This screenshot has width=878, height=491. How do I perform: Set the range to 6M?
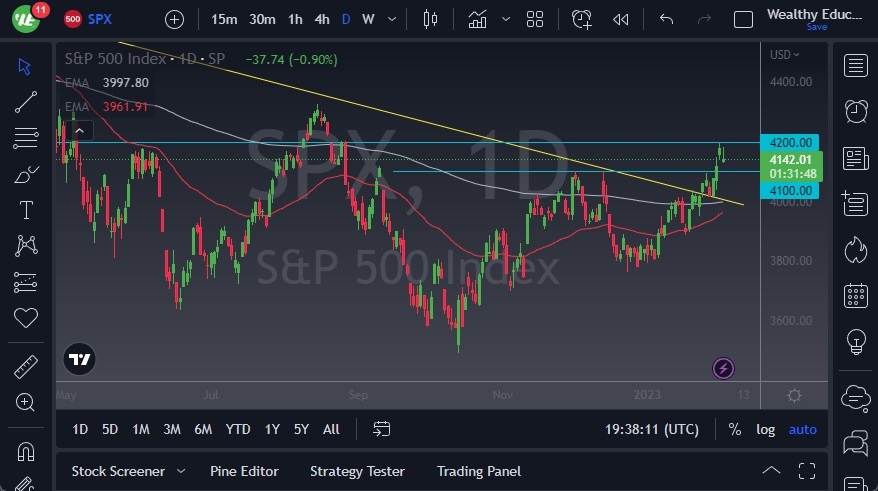point(203,429)
